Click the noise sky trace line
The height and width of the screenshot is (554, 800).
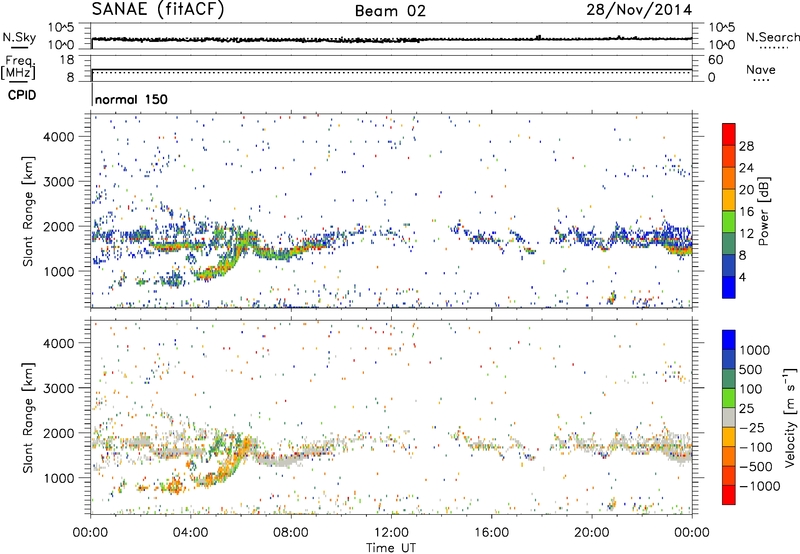point(392,39)
